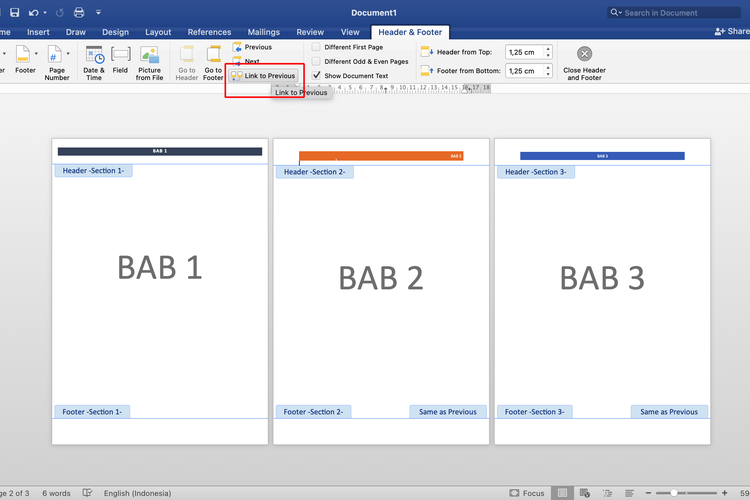This screenshot has height=500, width=750.
Task: Switch to the Layout tab
Action: 158,32
